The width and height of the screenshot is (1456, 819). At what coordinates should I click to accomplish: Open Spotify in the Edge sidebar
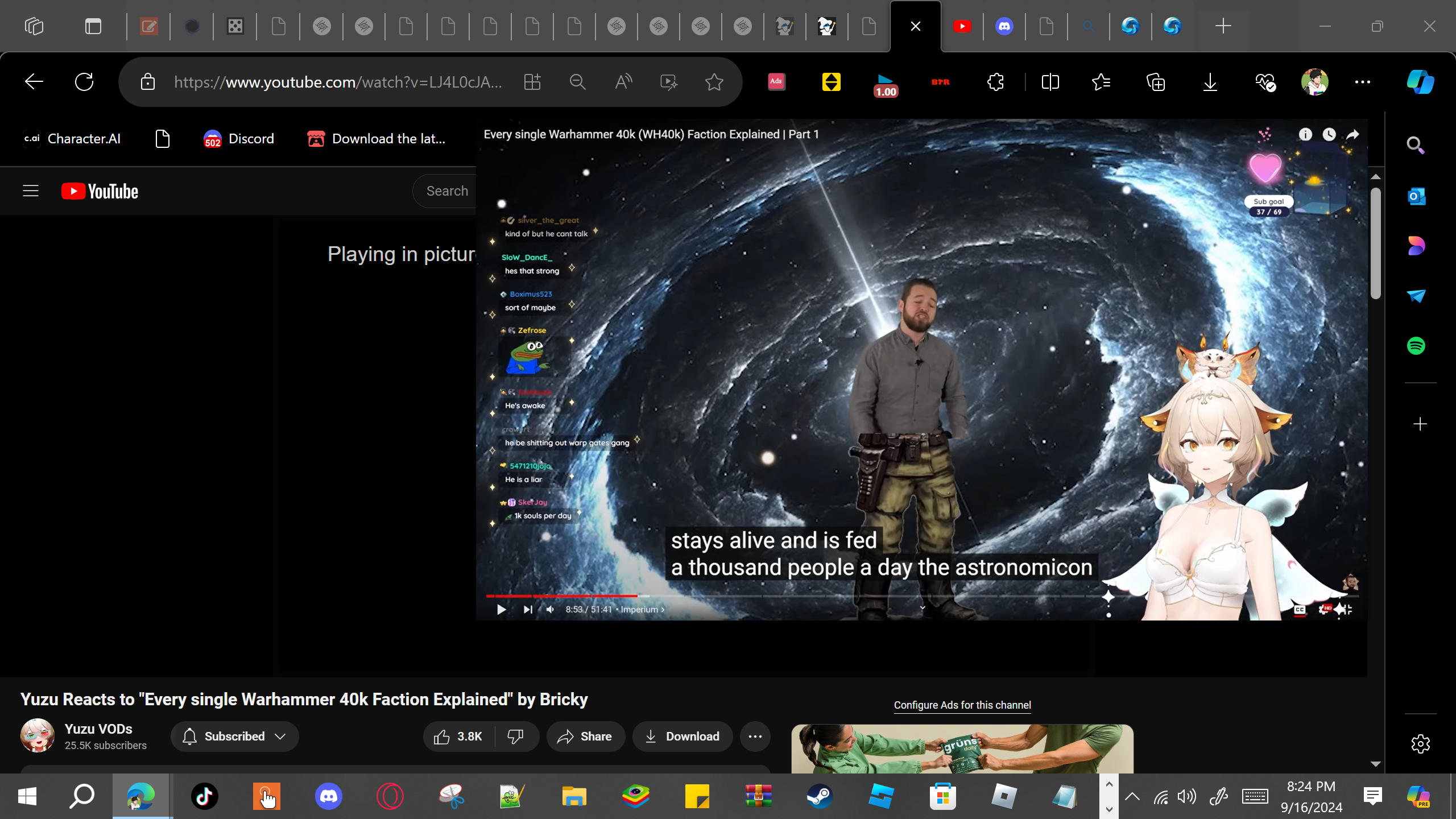coord(1416,346)
